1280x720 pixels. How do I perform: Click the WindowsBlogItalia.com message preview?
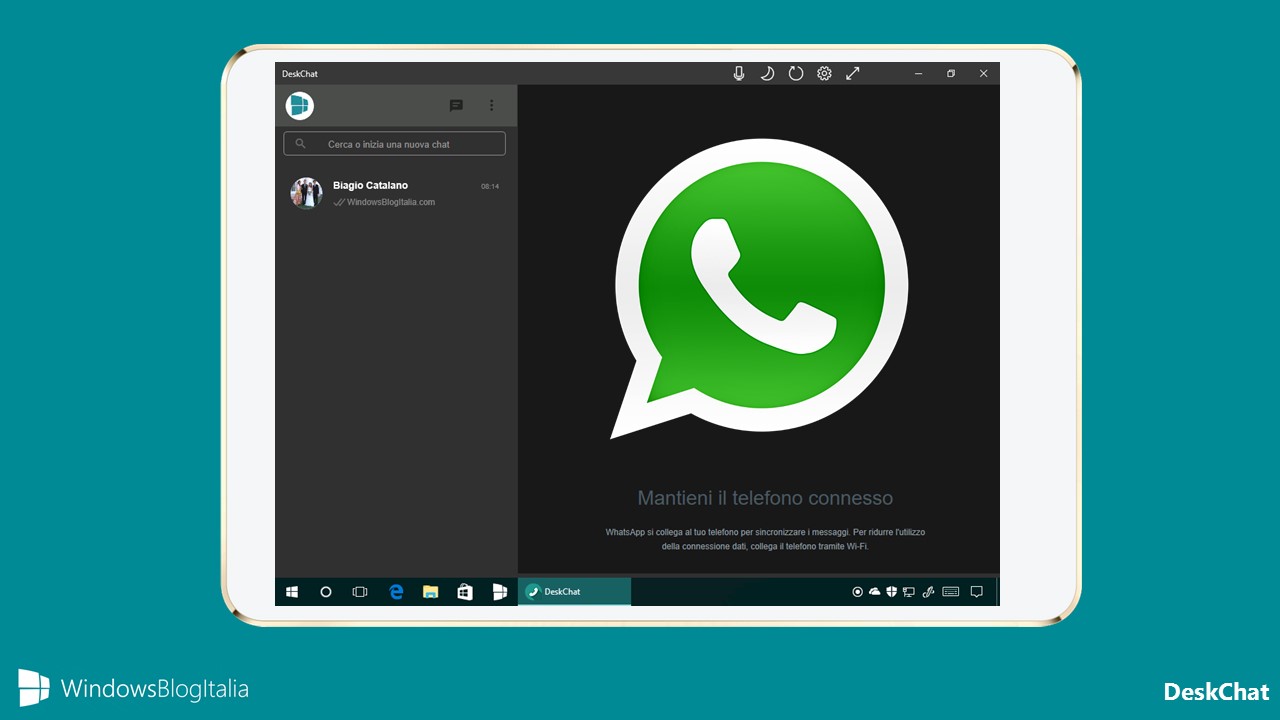tap(391, 202)
